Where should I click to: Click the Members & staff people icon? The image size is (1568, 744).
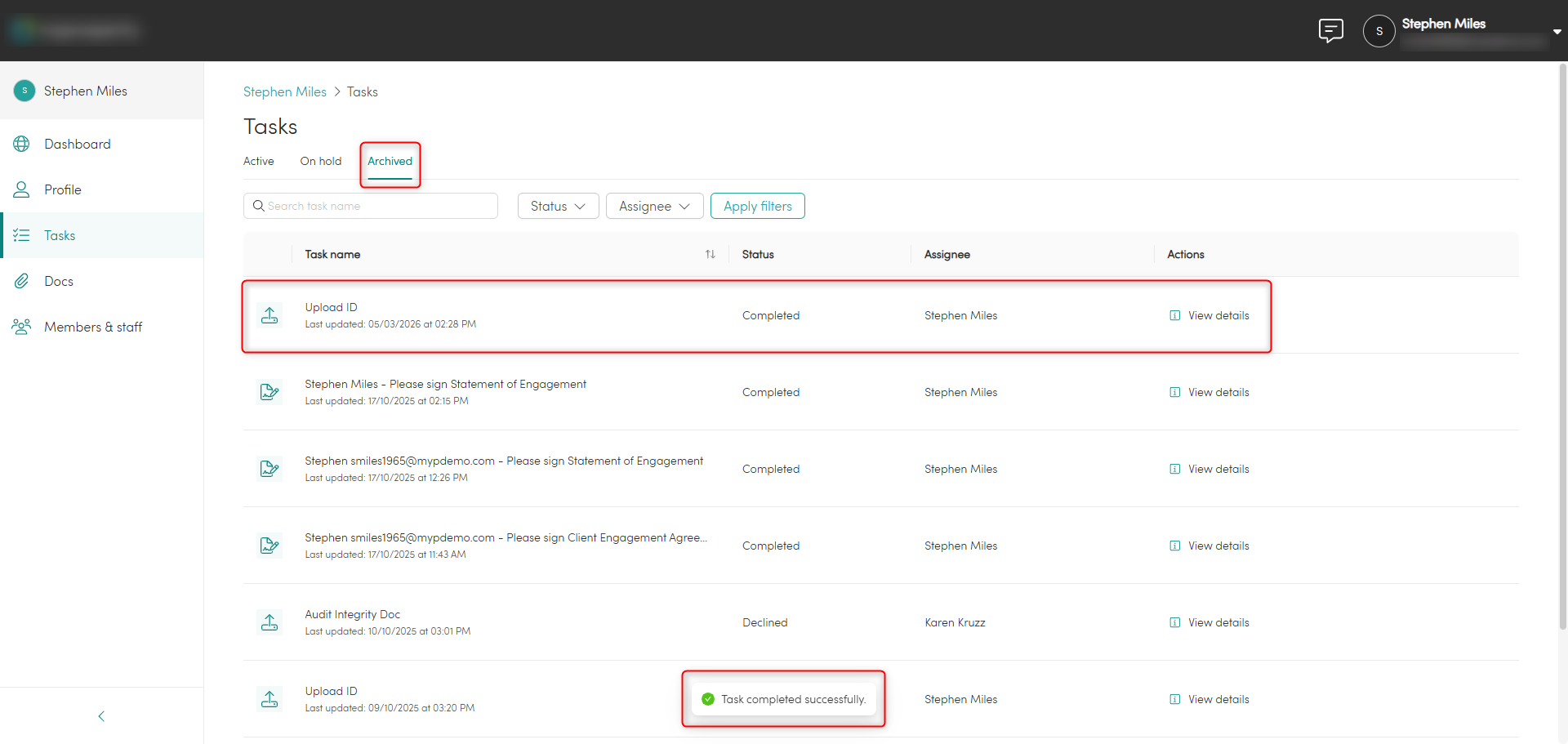[x=22, y=327]
